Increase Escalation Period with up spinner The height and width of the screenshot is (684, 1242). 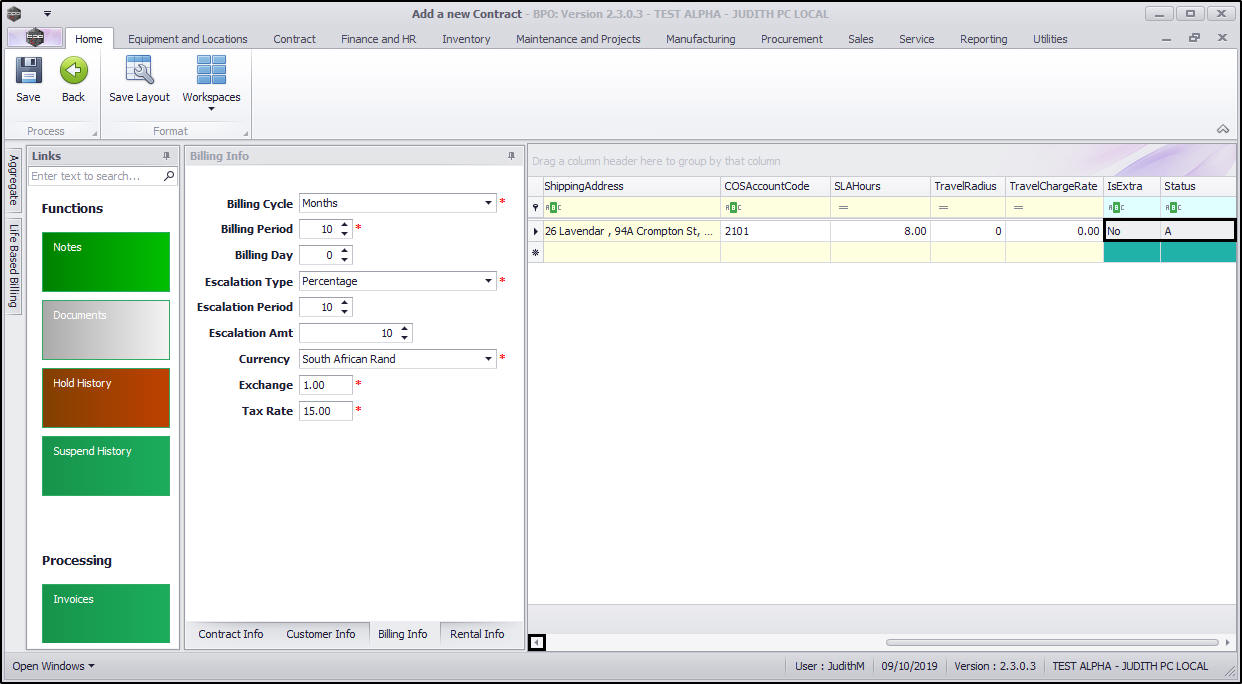click(x=345, y=303)
